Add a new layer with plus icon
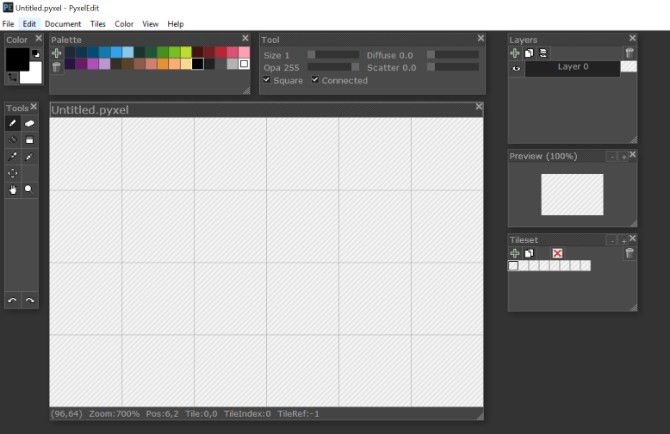The height and width of the screenshot is (434, 670). point(515,53)
